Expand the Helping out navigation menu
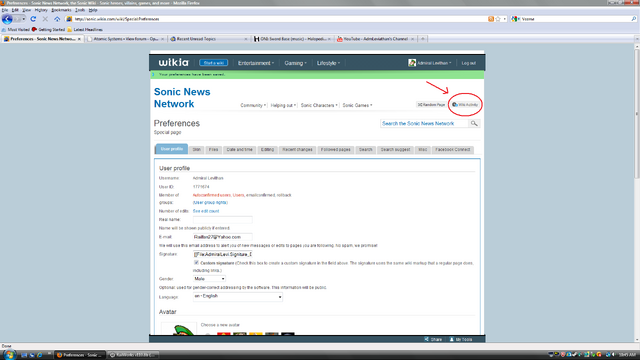This screenshot has height=360, width=640. 283,105
